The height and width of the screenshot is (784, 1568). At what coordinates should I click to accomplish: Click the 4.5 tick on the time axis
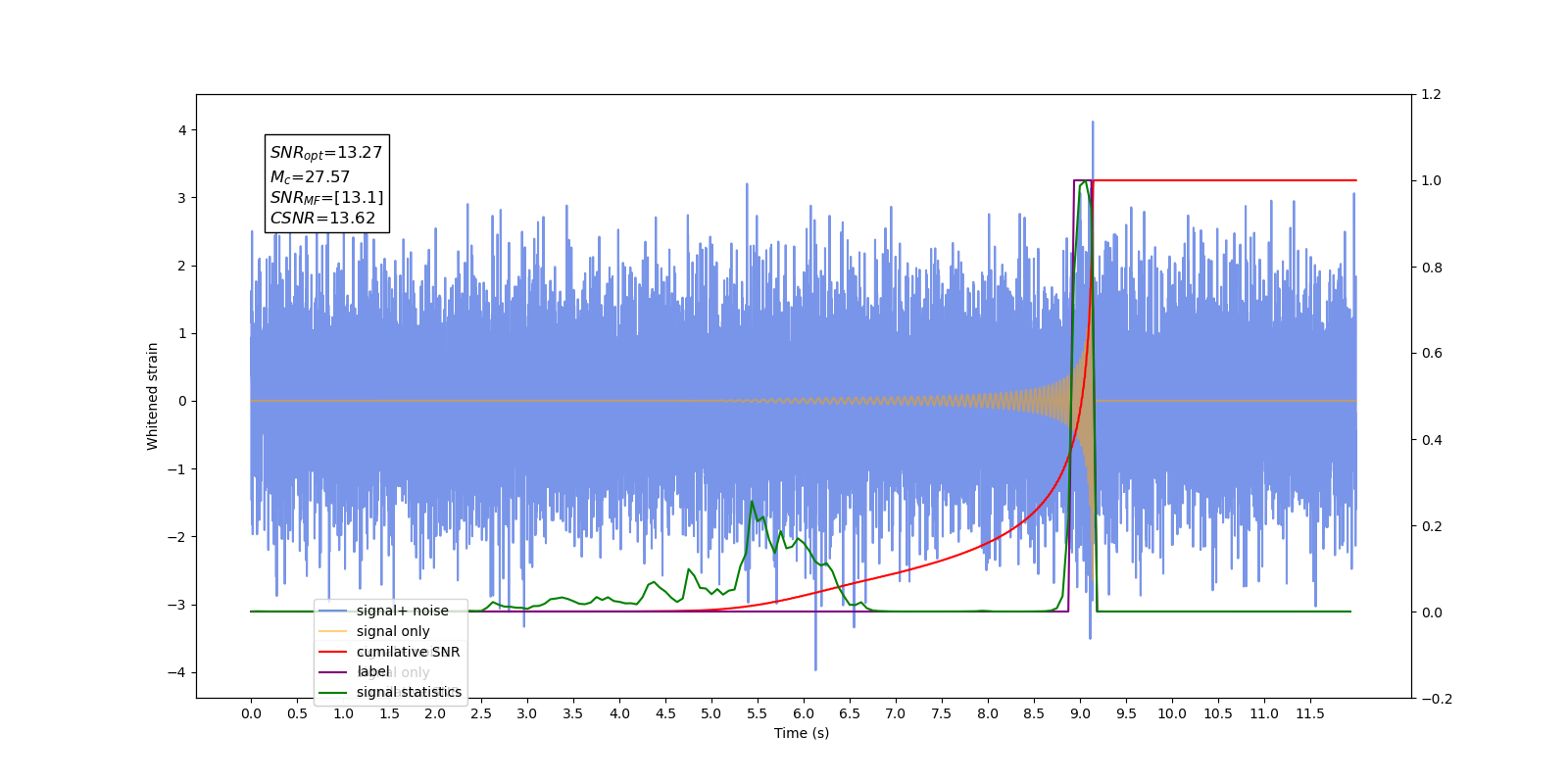coord(665,713)
